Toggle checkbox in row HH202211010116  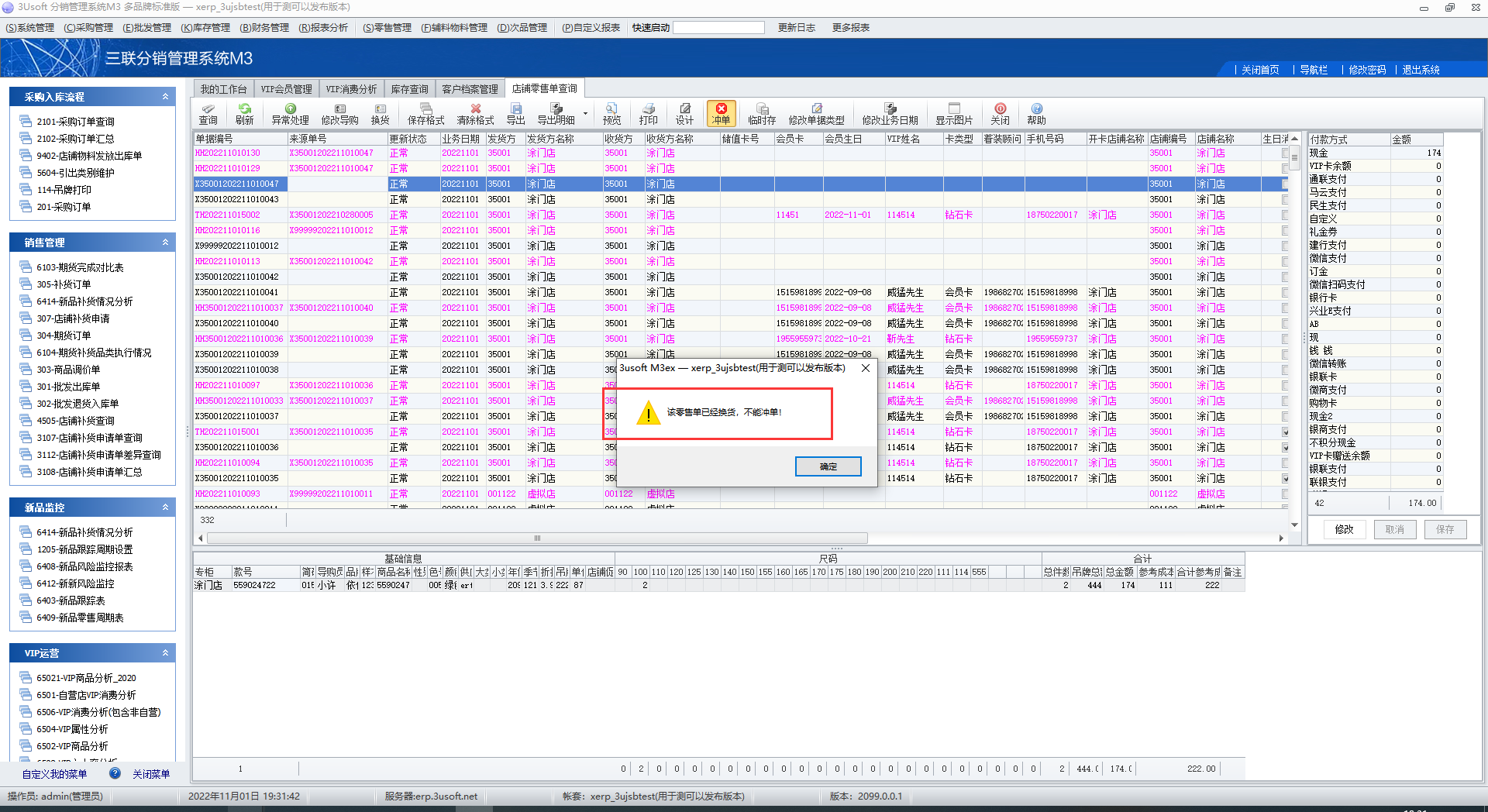click(1285, 231)
